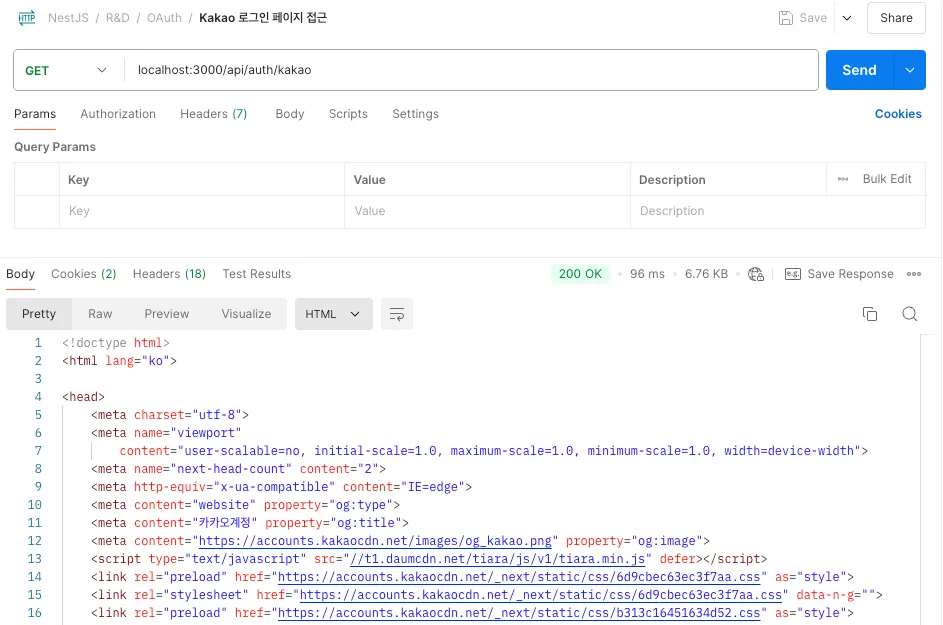Switch to the Scripts tab
Image resolution: width=943 pixels, height=625 pixels.
pos(348,114)
